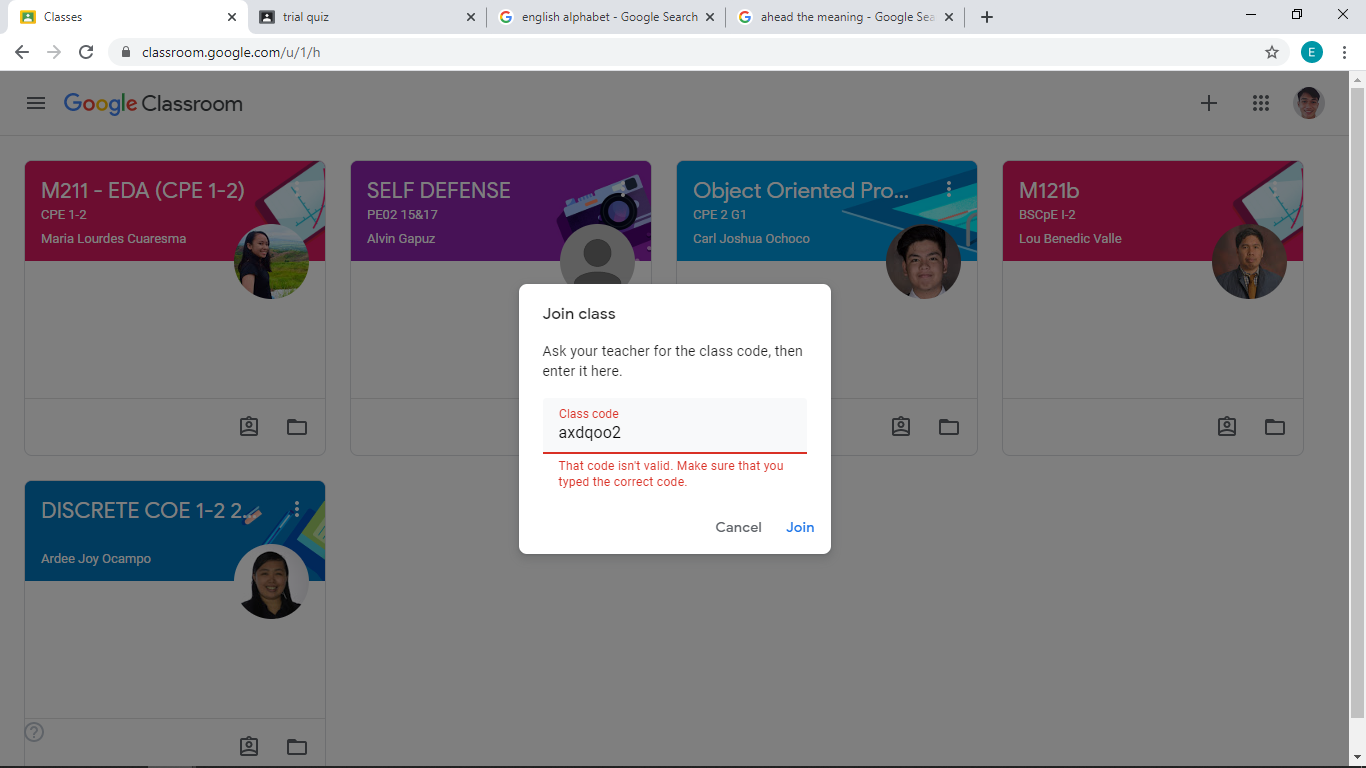Screen dimensions: 1366x768
Task: Open the M211 - EDA (CPE 1-2) class
Action: point(143,190)
